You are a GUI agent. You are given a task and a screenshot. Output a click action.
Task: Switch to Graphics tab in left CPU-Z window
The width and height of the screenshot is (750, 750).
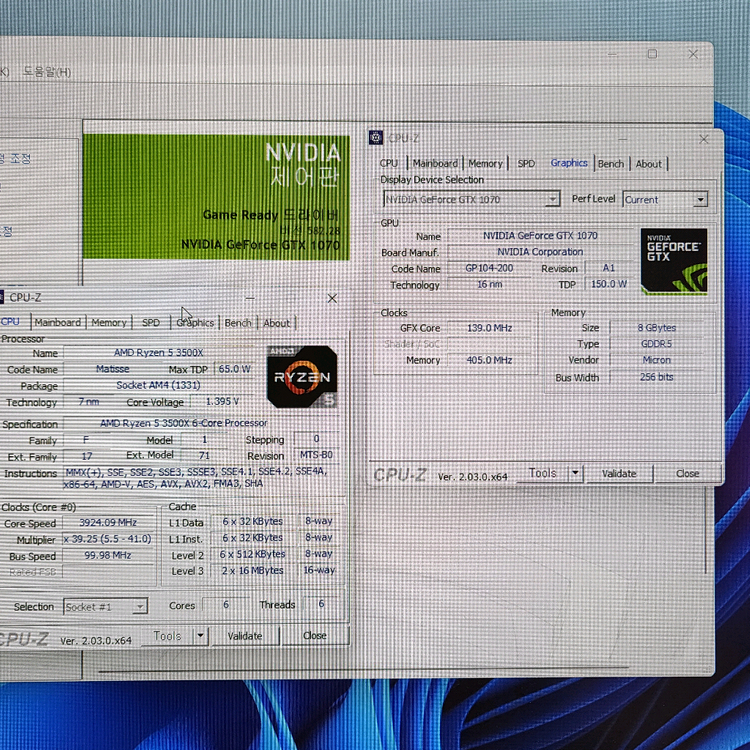click(195, 322)
